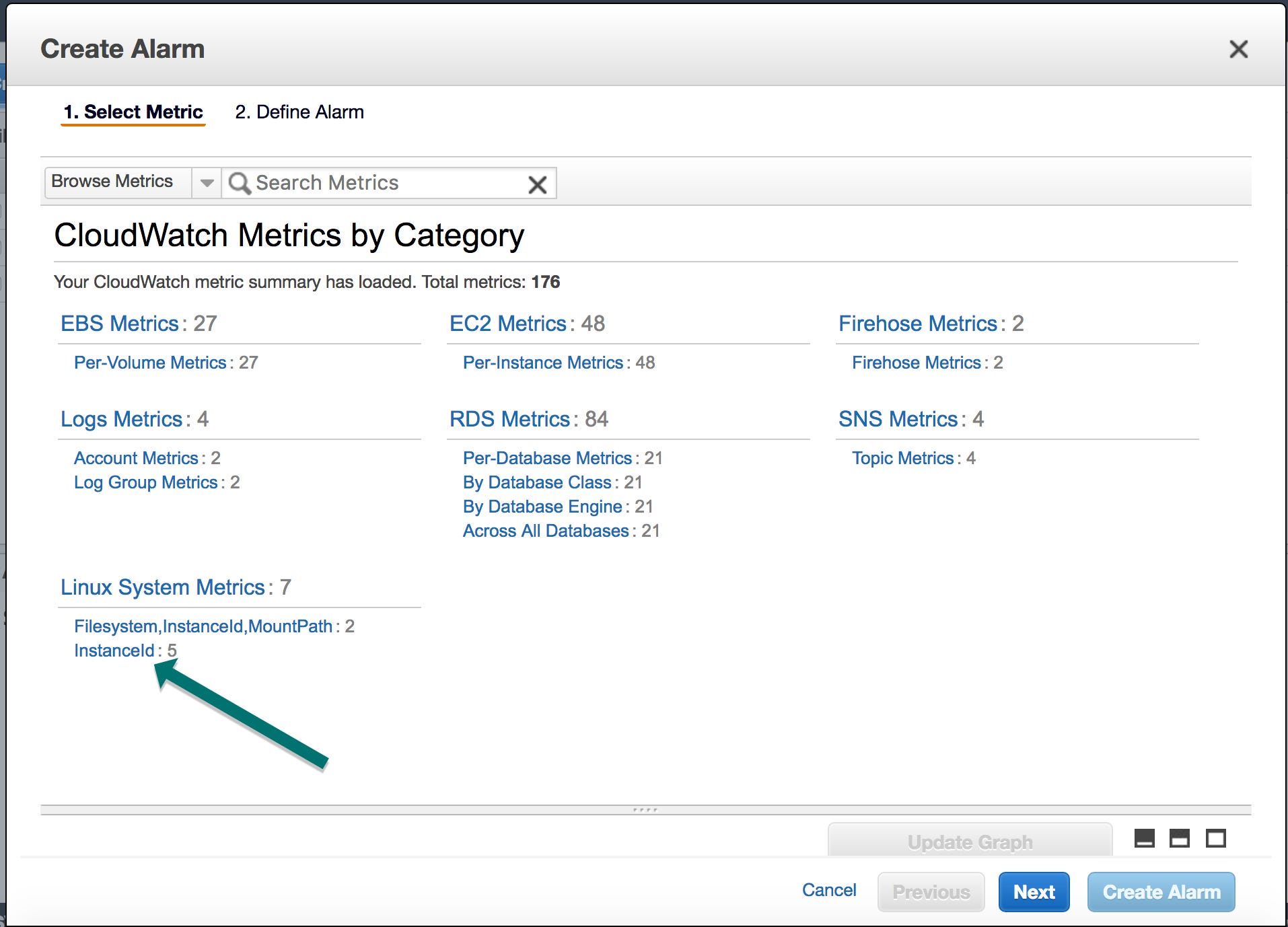Viewport: 1288px width, 927px height.
Task: Open Per-Volume Metrics link
Action: click(150, 363)
